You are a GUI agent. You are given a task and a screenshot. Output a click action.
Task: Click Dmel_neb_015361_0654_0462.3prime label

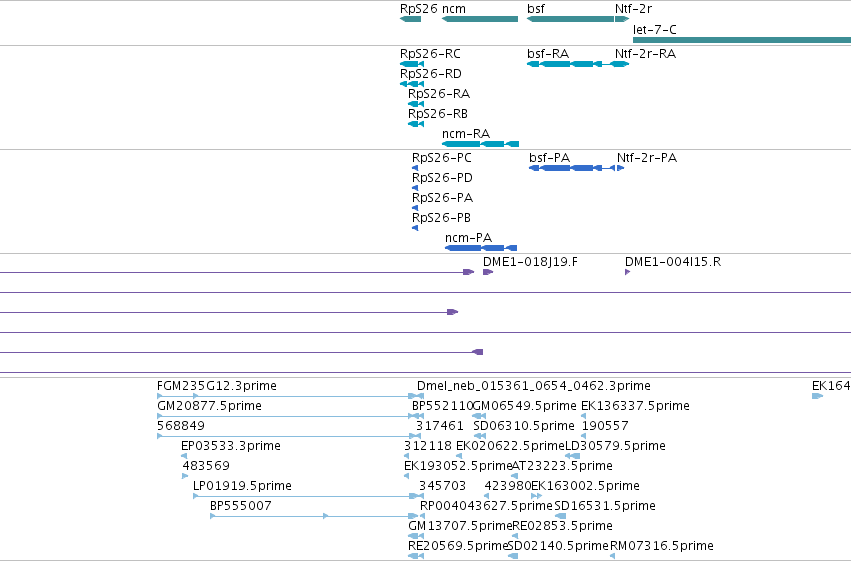534,386
